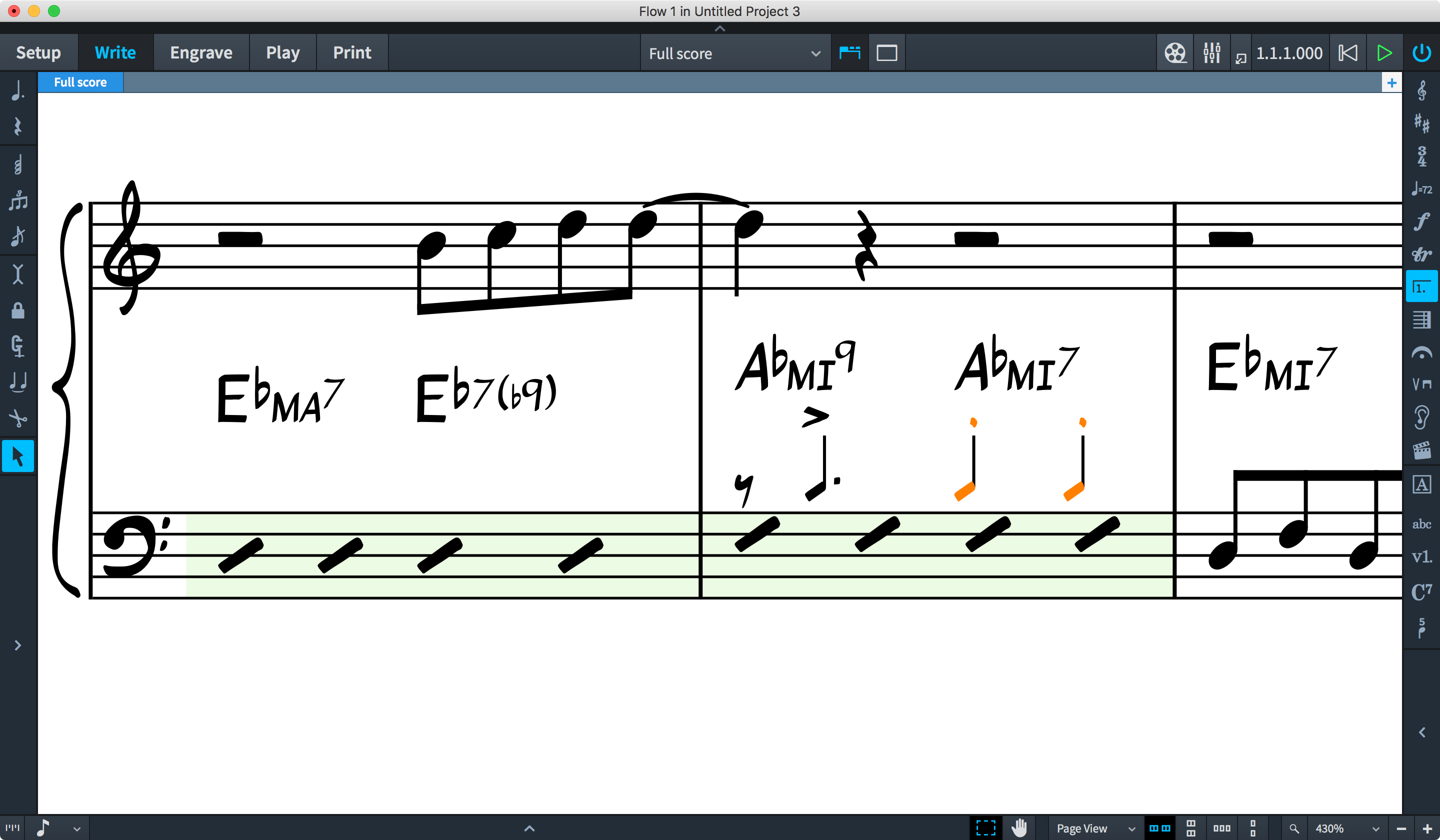Click the zoom in plus button
1440x840 pixels.
pyautogui.click(x=1426, y=828)
